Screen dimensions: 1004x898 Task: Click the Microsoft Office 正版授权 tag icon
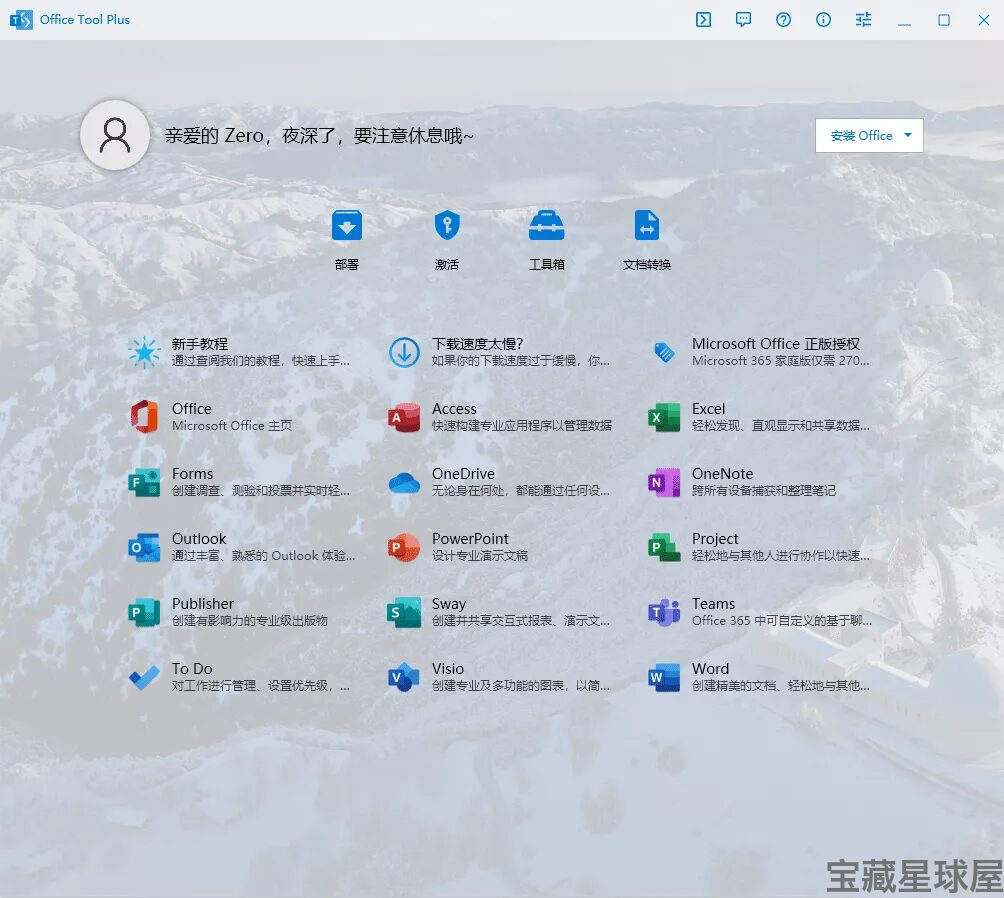pos(664,352)
